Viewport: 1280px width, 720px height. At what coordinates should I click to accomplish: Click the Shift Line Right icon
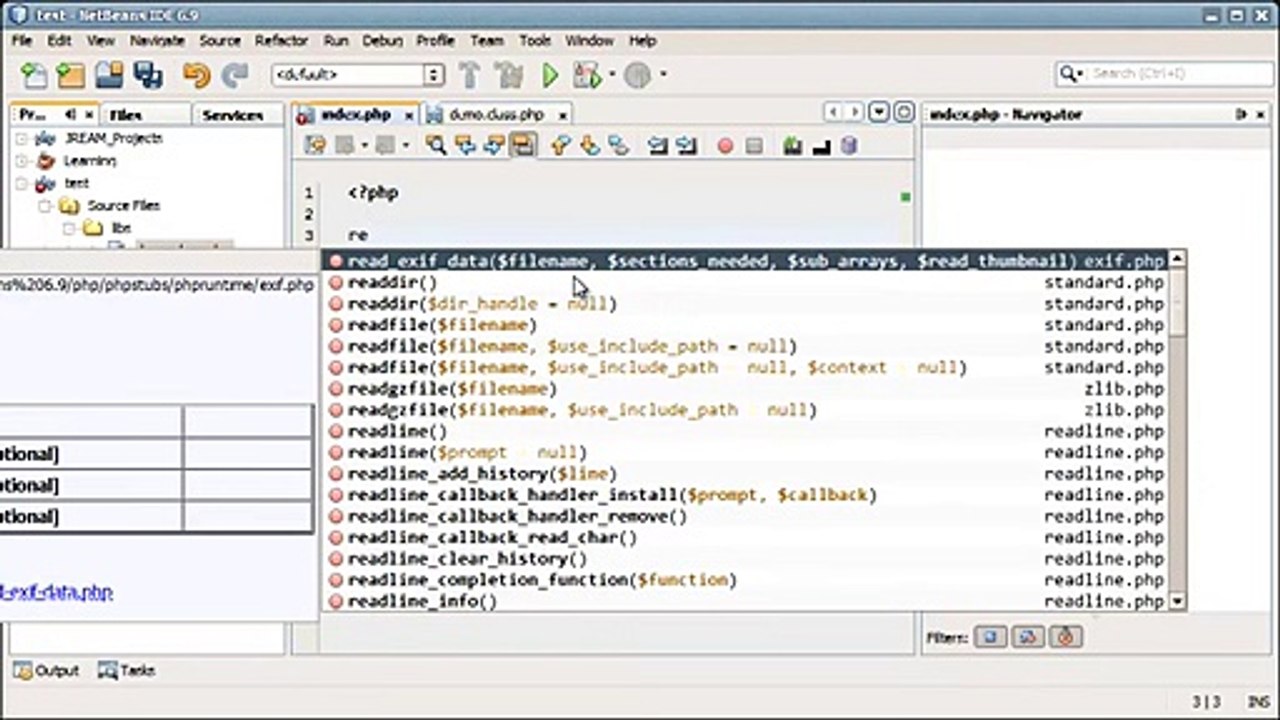[x=686, y=146]
